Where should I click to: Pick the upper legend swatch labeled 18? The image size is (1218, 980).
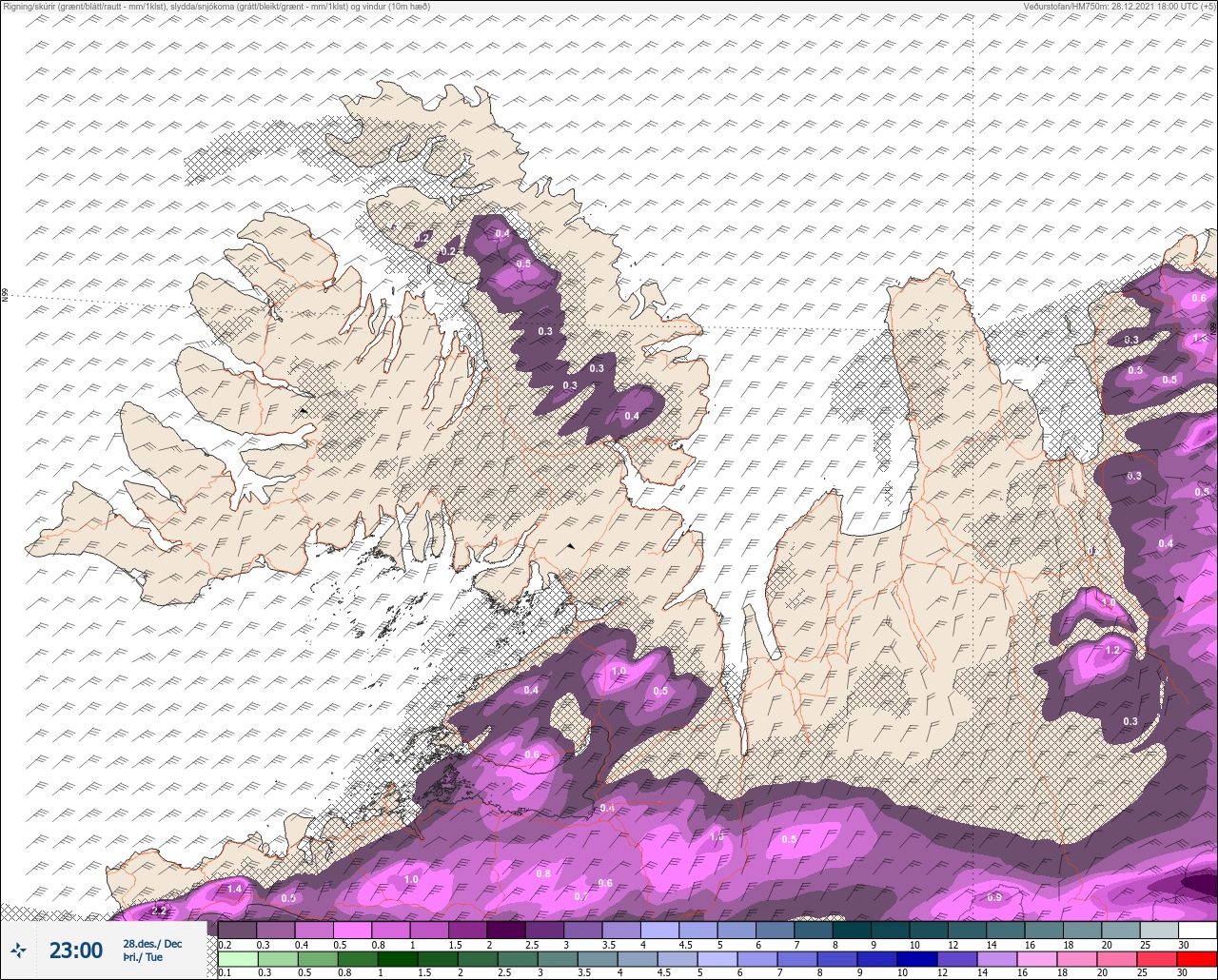(x=1082, y=930)
